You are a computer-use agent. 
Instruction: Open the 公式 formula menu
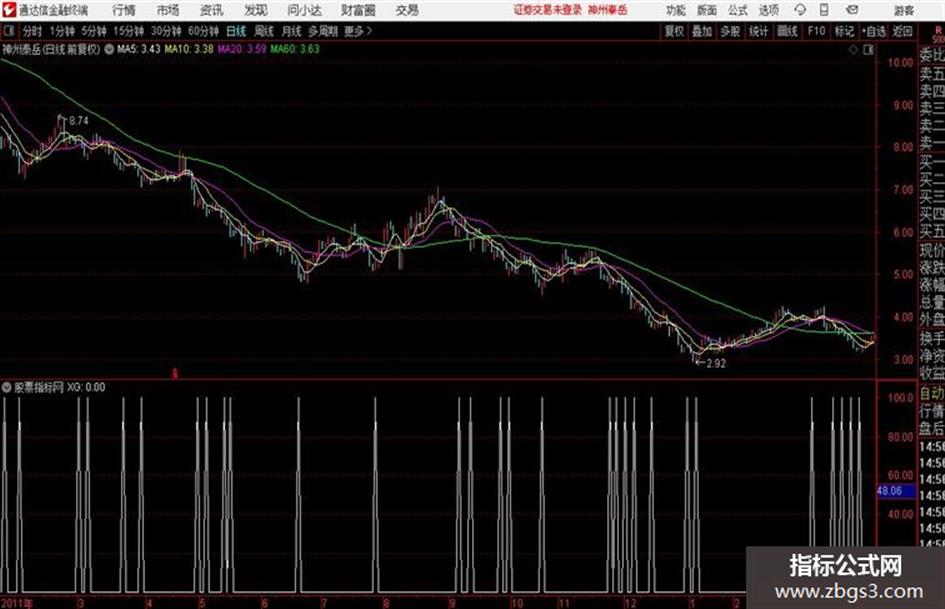click(738, 10)
